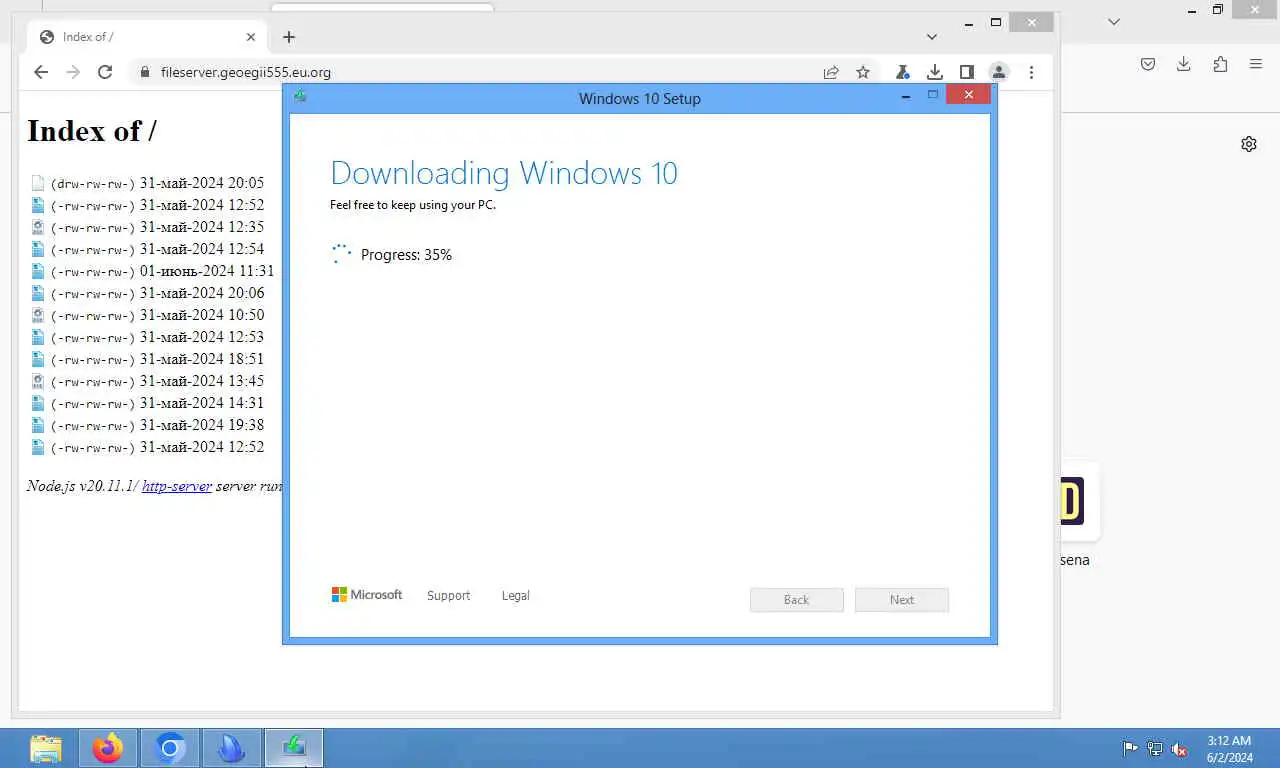The image size is (1280, 768).
Task: Click the file icon dated 31-май-2024 20:06
Action: coord(38,293)
